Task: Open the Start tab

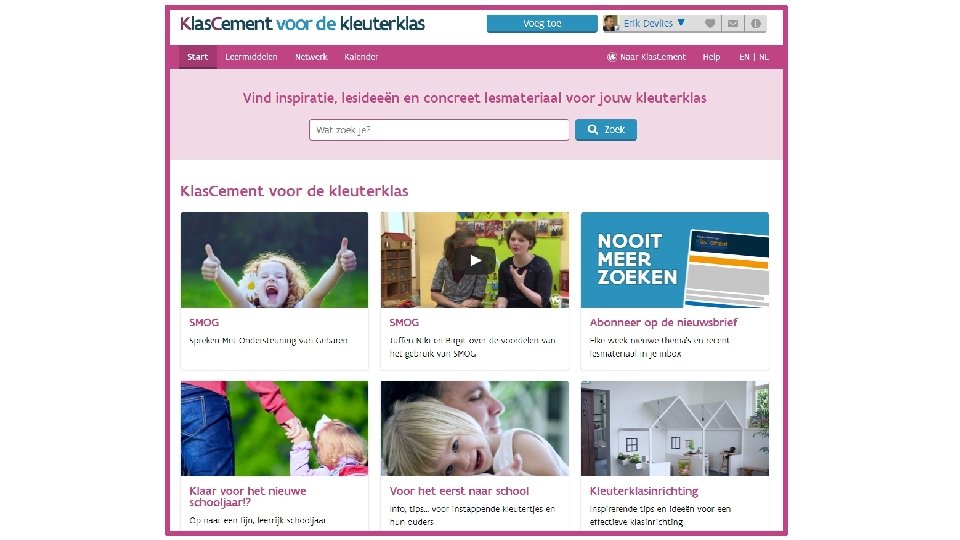Action: 198,57
